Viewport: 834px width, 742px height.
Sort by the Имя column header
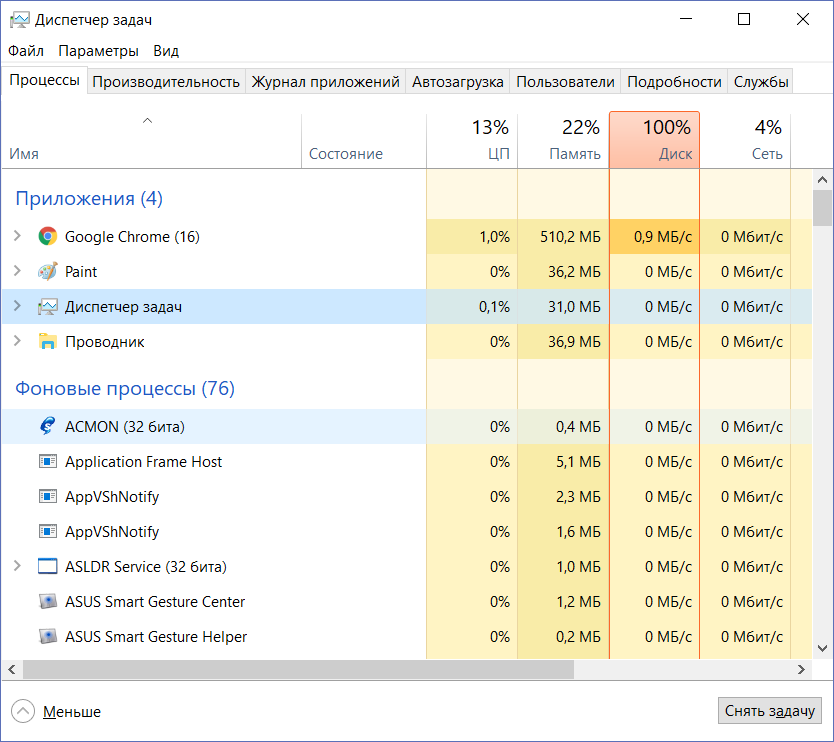point(152,140)
